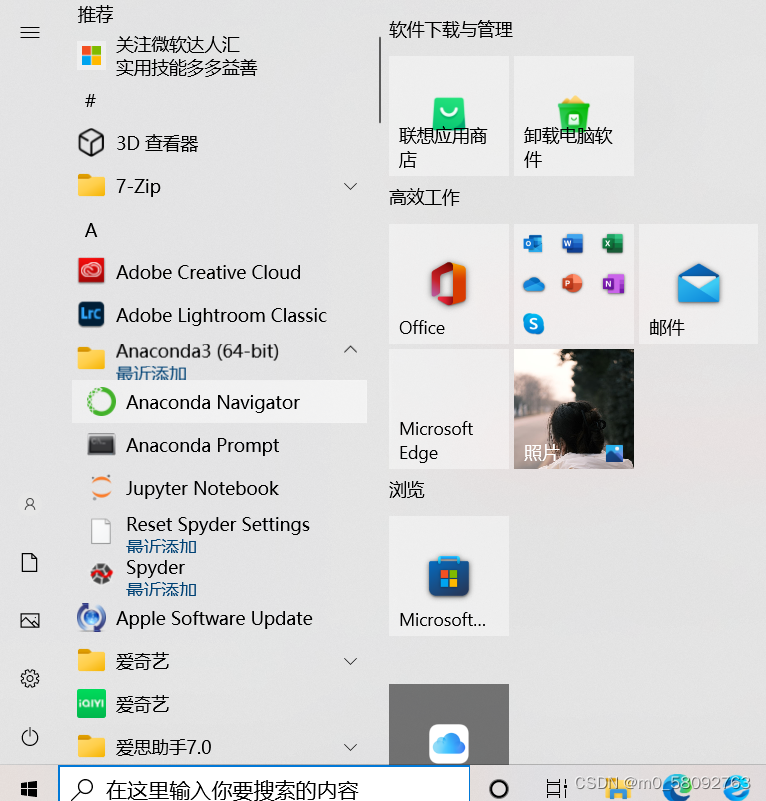Open Documents icon in Start sidebar
Screen dimensions: 766x801
(30, 562)
